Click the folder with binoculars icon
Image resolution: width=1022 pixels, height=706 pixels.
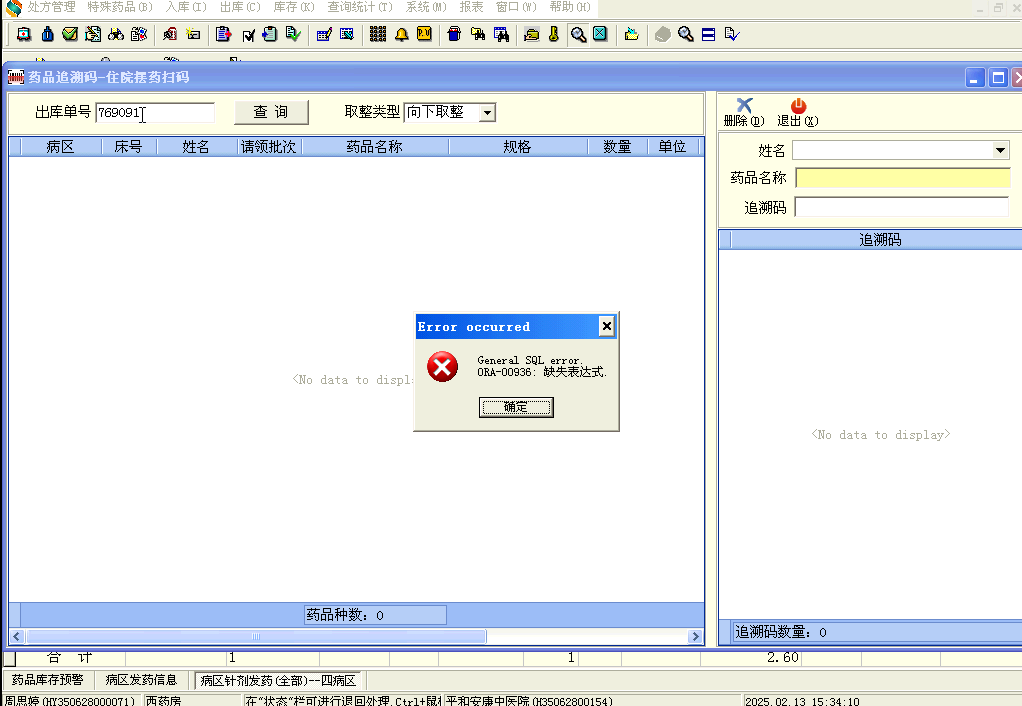point(478,34)
